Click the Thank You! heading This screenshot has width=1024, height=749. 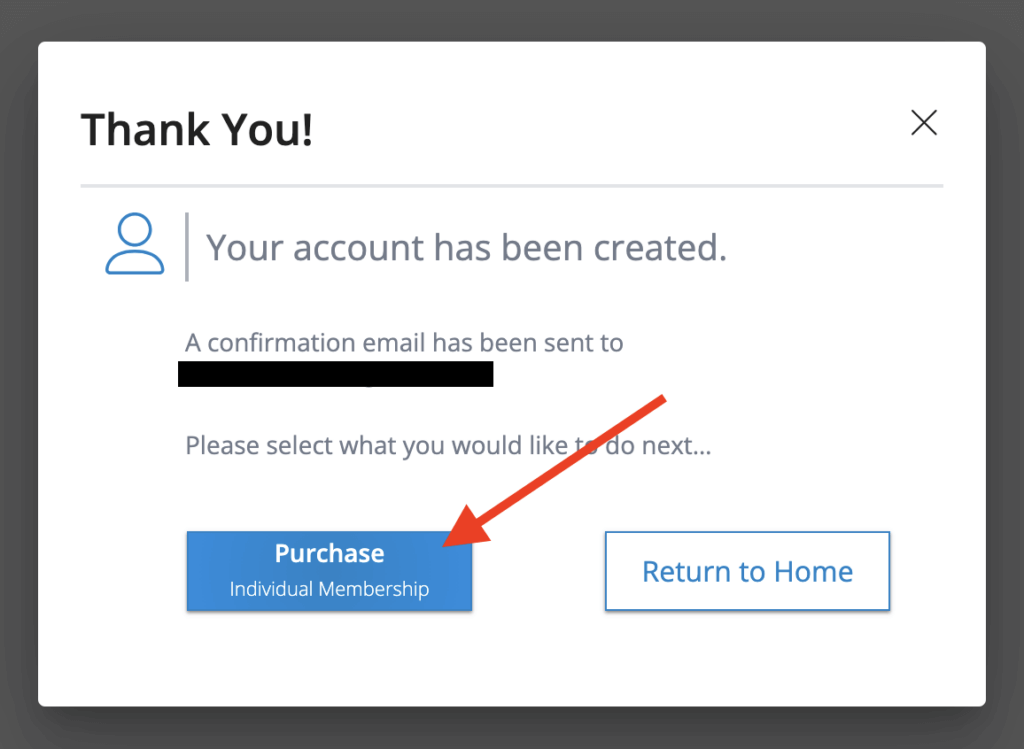tap(196, 129)
